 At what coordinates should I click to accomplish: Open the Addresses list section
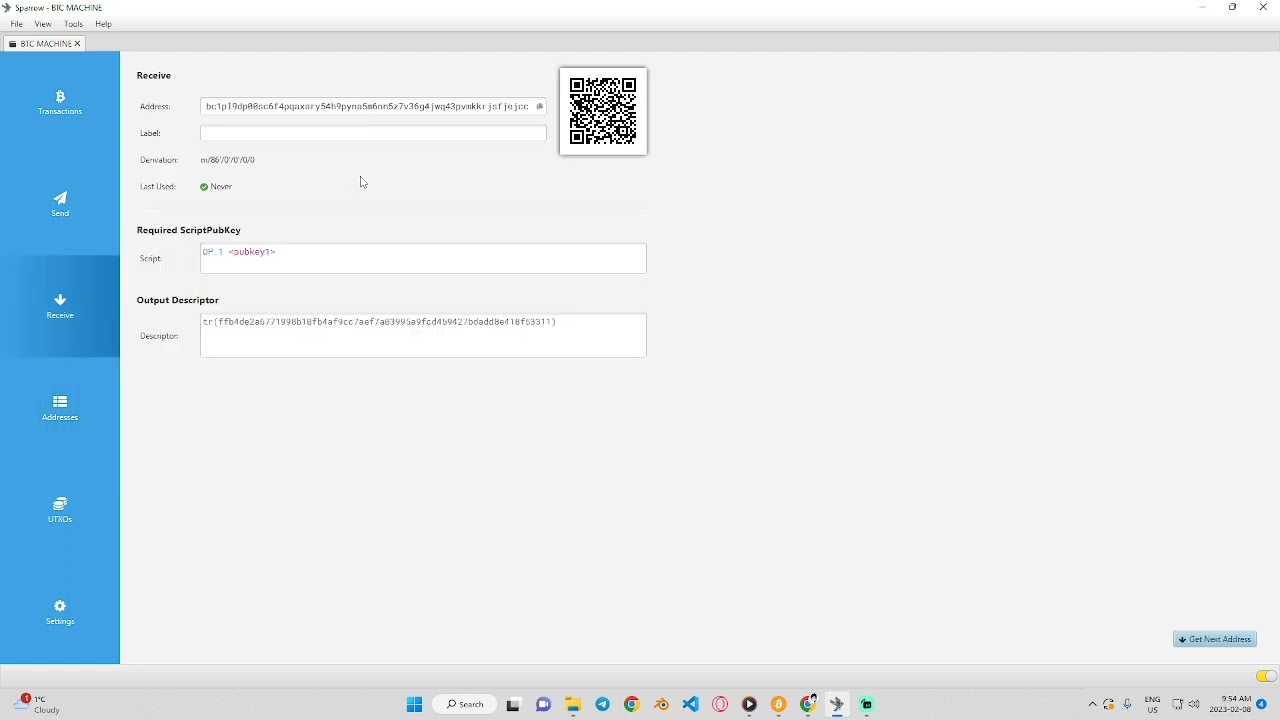(x=60, y=408)
